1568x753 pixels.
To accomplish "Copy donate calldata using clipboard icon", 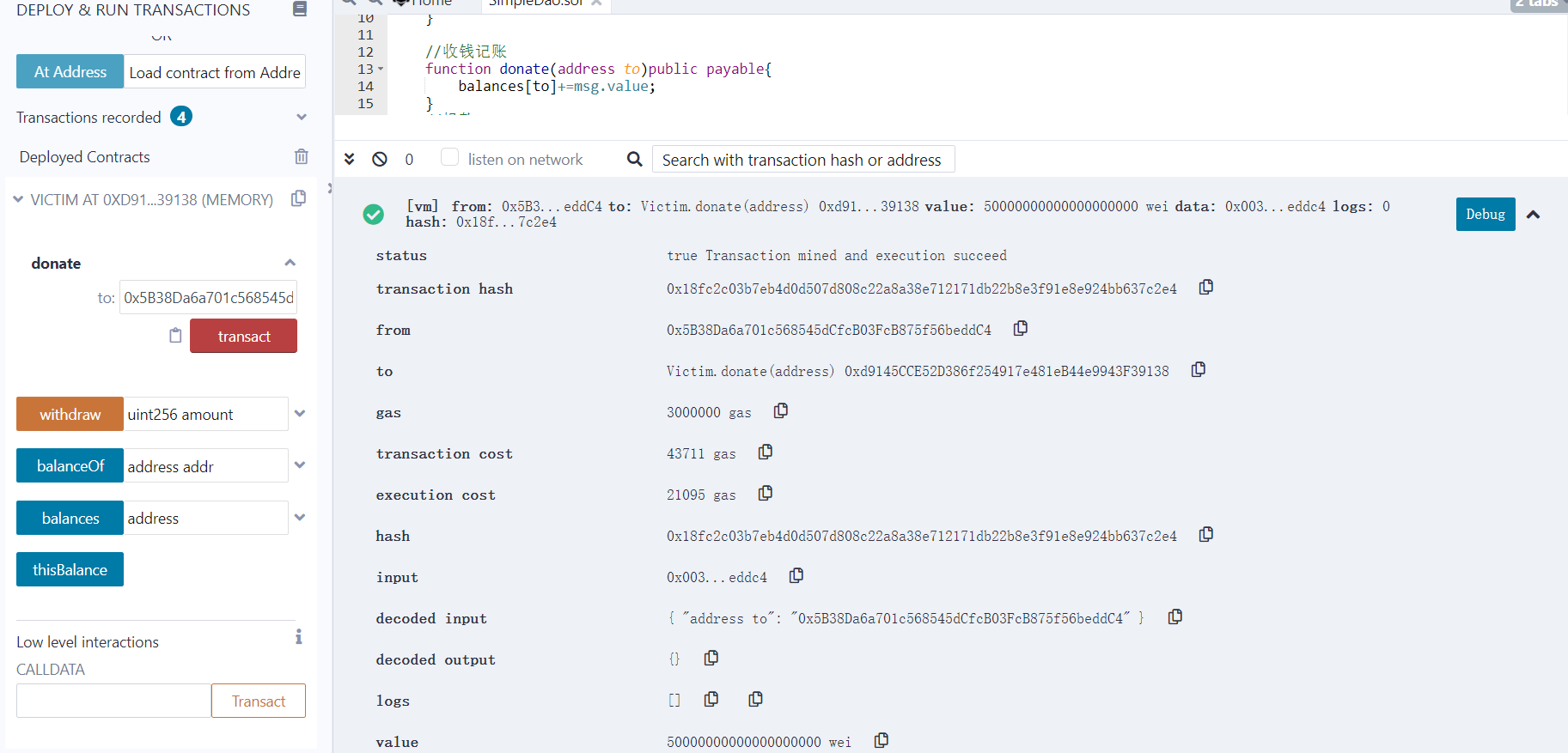I will click(x=175, y=336).
